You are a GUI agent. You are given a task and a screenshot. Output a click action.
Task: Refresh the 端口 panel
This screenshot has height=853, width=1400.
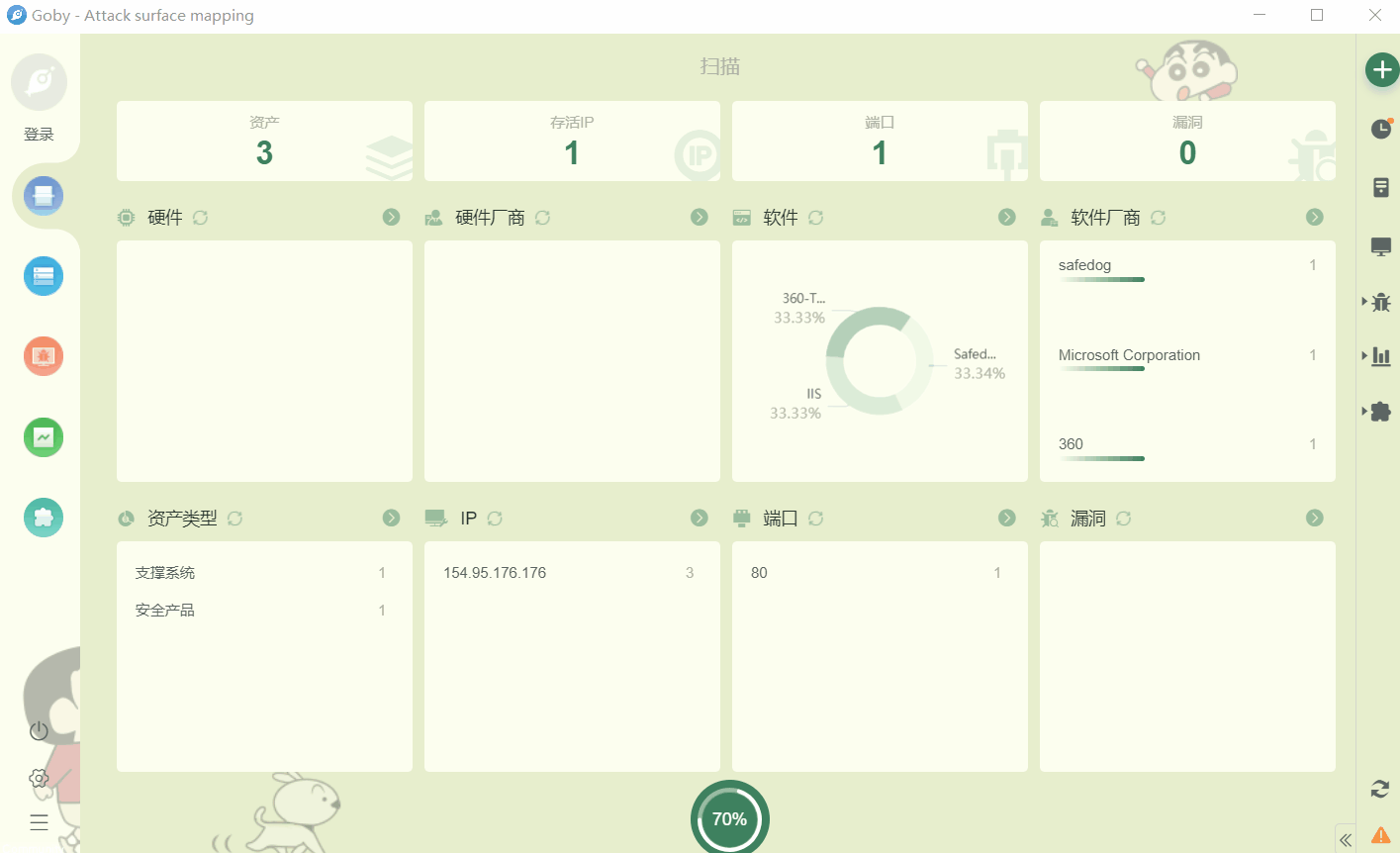(x=816, y=519)
